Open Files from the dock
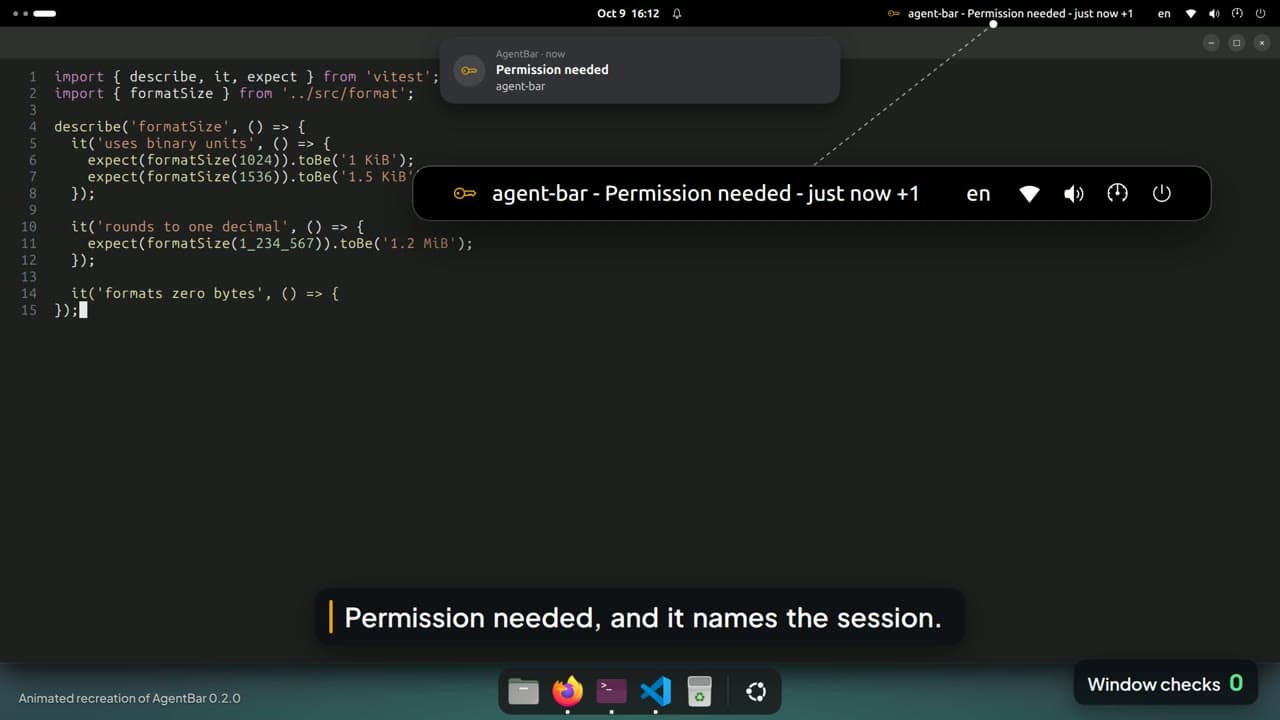Viewport: 1280px width, 720px height. [x=523, y=691]
